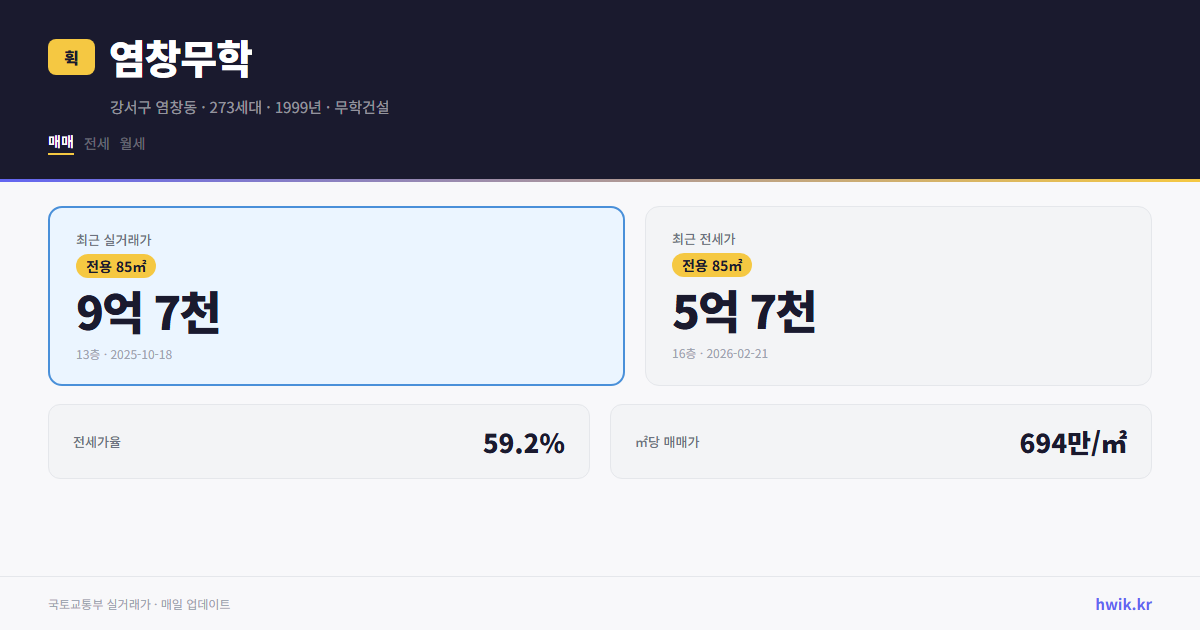1200x630 pixels.
Task: Select the 최근 전세가 card
Action: click(x=898, y=295)
